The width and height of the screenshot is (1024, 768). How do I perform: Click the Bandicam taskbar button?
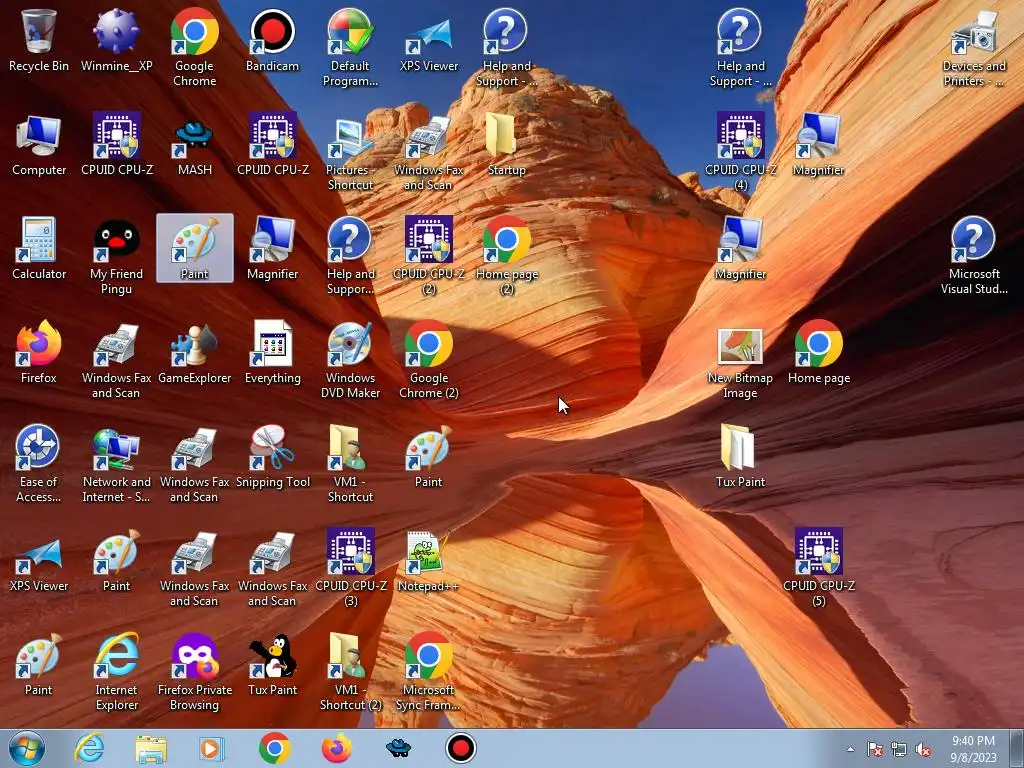[460, 748]
